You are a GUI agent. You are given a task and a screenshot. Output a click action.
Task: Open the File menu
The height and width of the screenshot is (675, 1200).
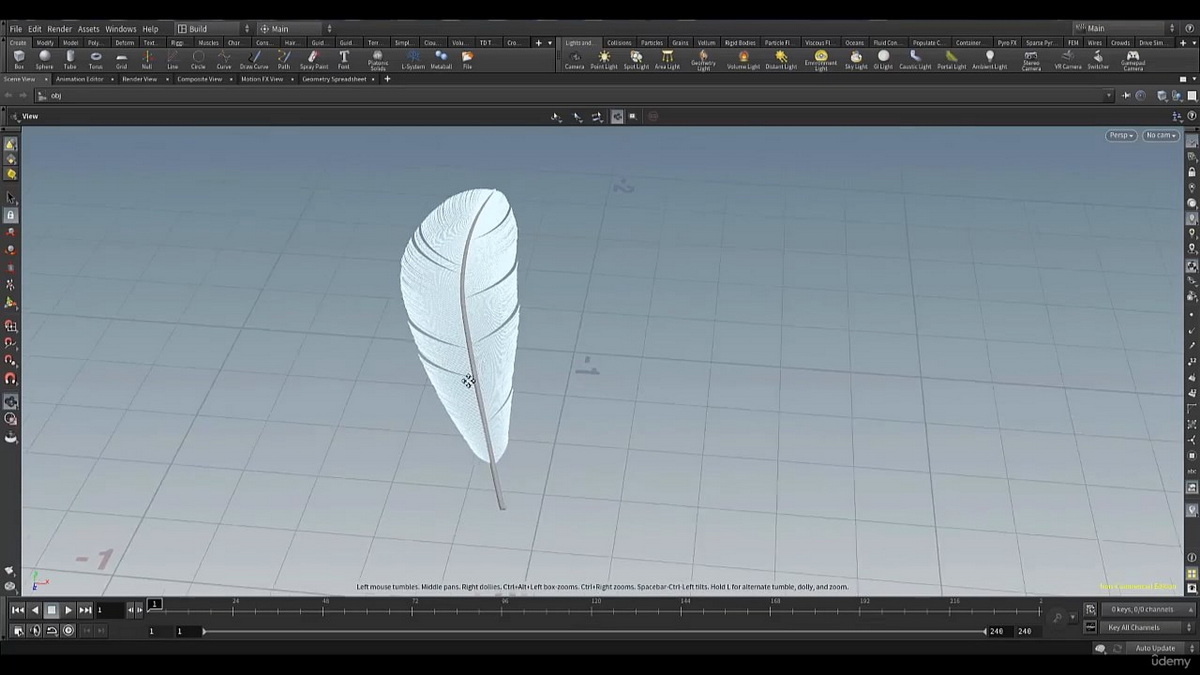(16, 29)
